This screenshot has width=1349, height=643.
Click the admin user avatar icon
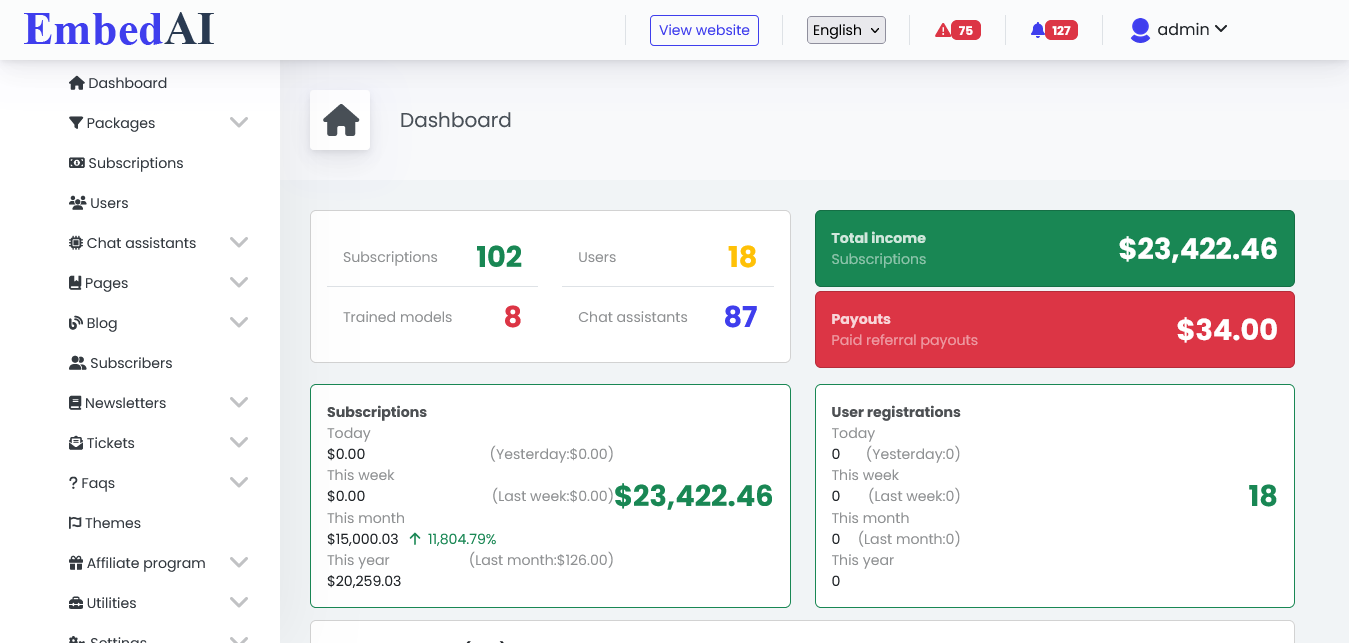pyautogui.click(x=1140, y=30)
